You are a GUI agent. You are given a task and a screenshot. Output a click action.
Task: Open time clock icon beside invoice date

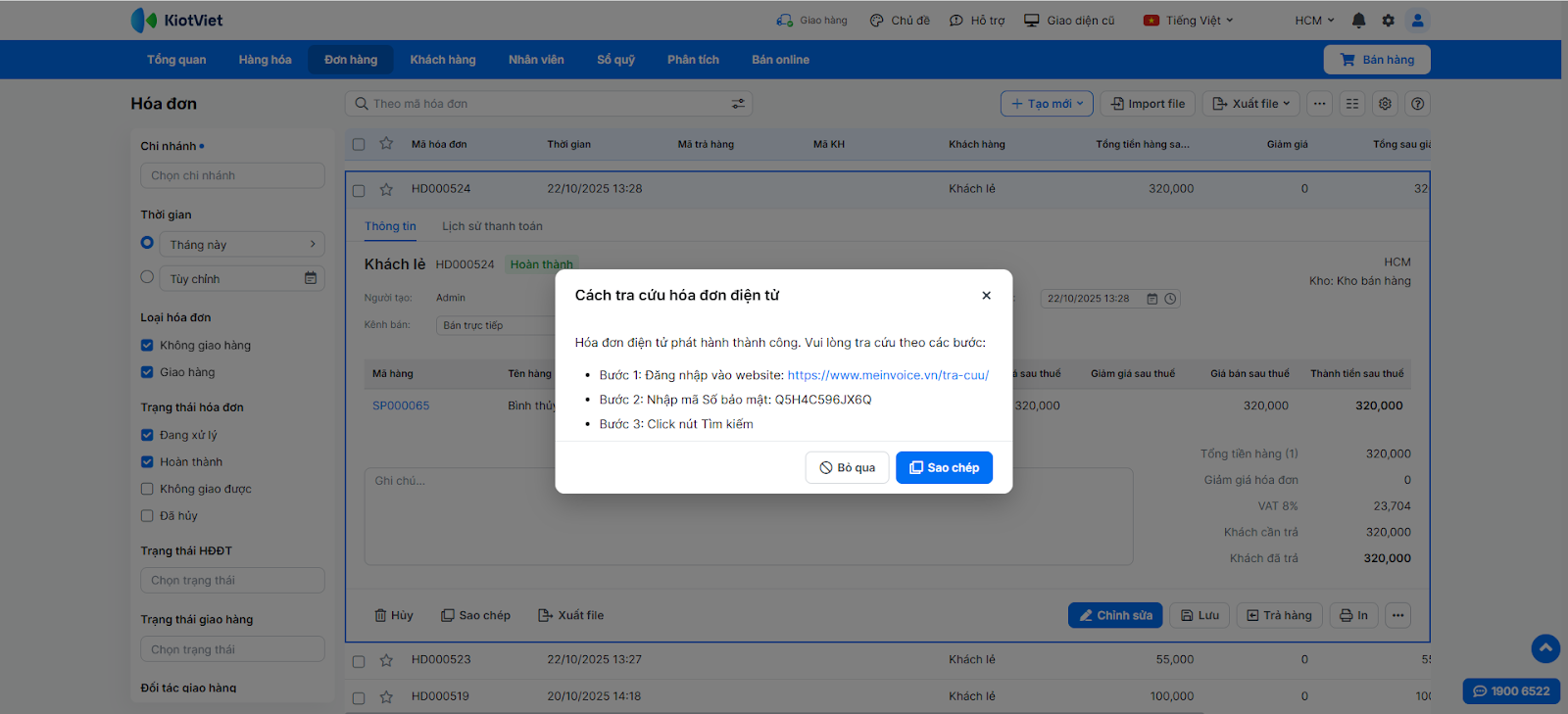pos(1170,299)
